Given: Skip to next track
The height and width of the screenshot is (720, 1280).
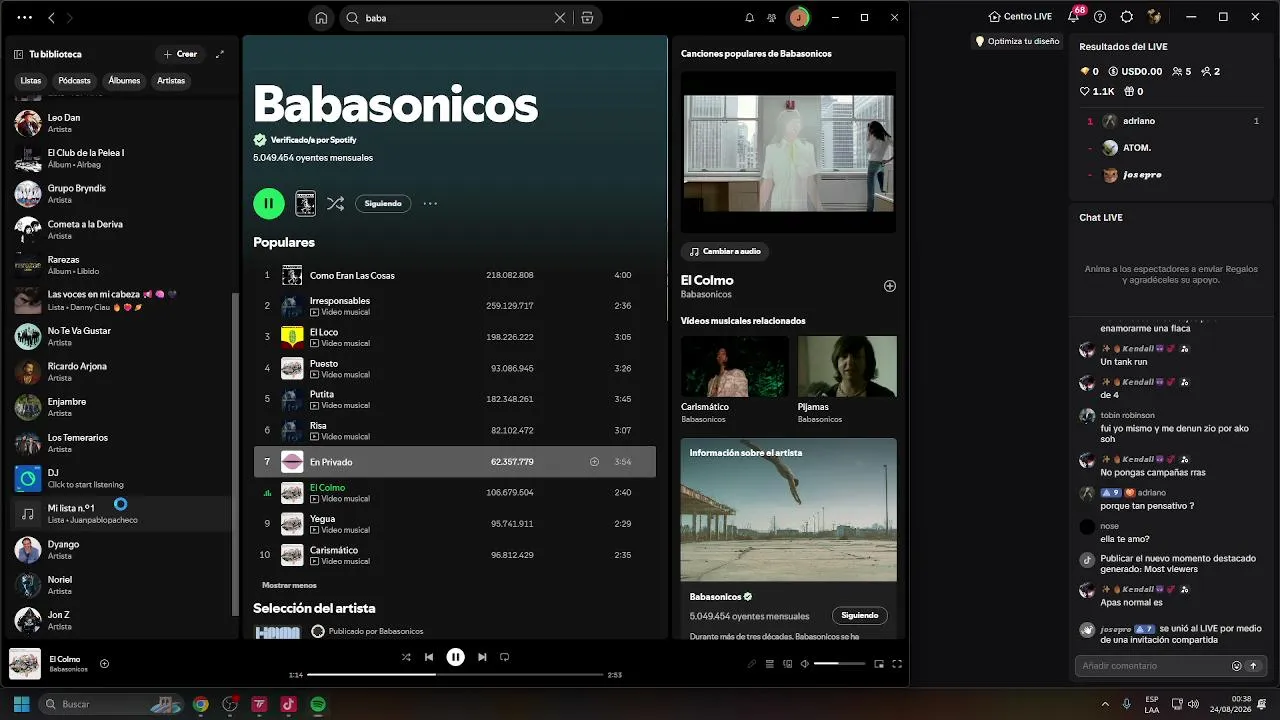Looking at the screenshot, I should [482, 657].
